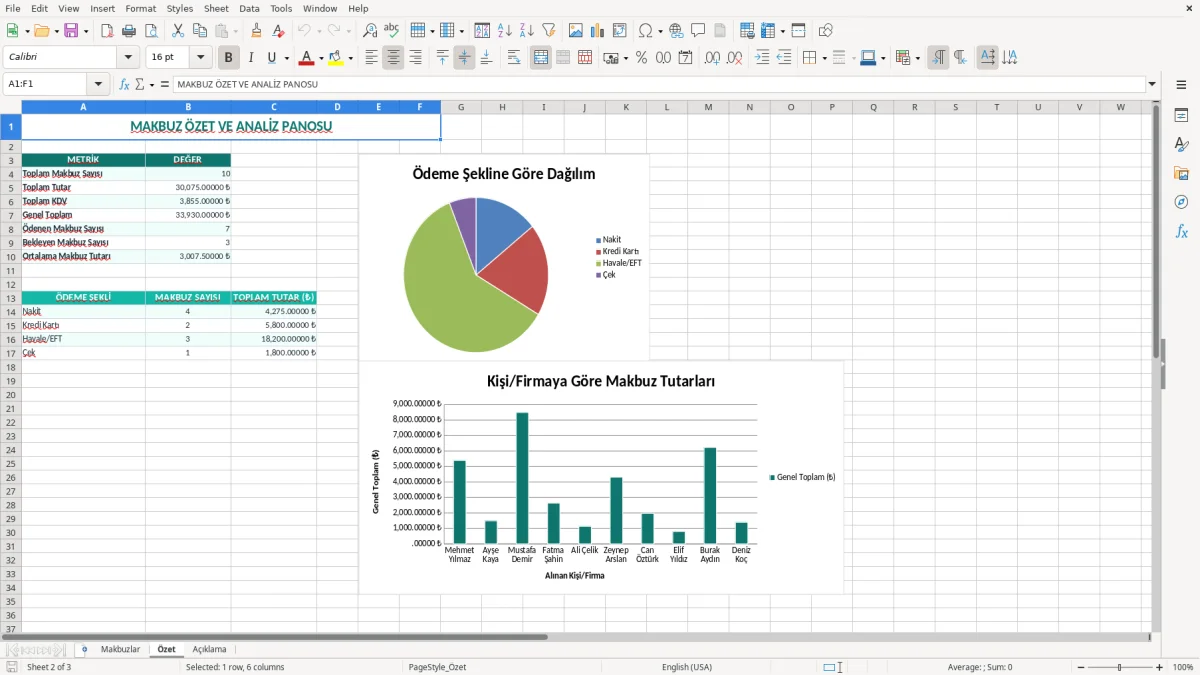
Task: Click the Draw Functions shapes icon
Action: point(826,31)
